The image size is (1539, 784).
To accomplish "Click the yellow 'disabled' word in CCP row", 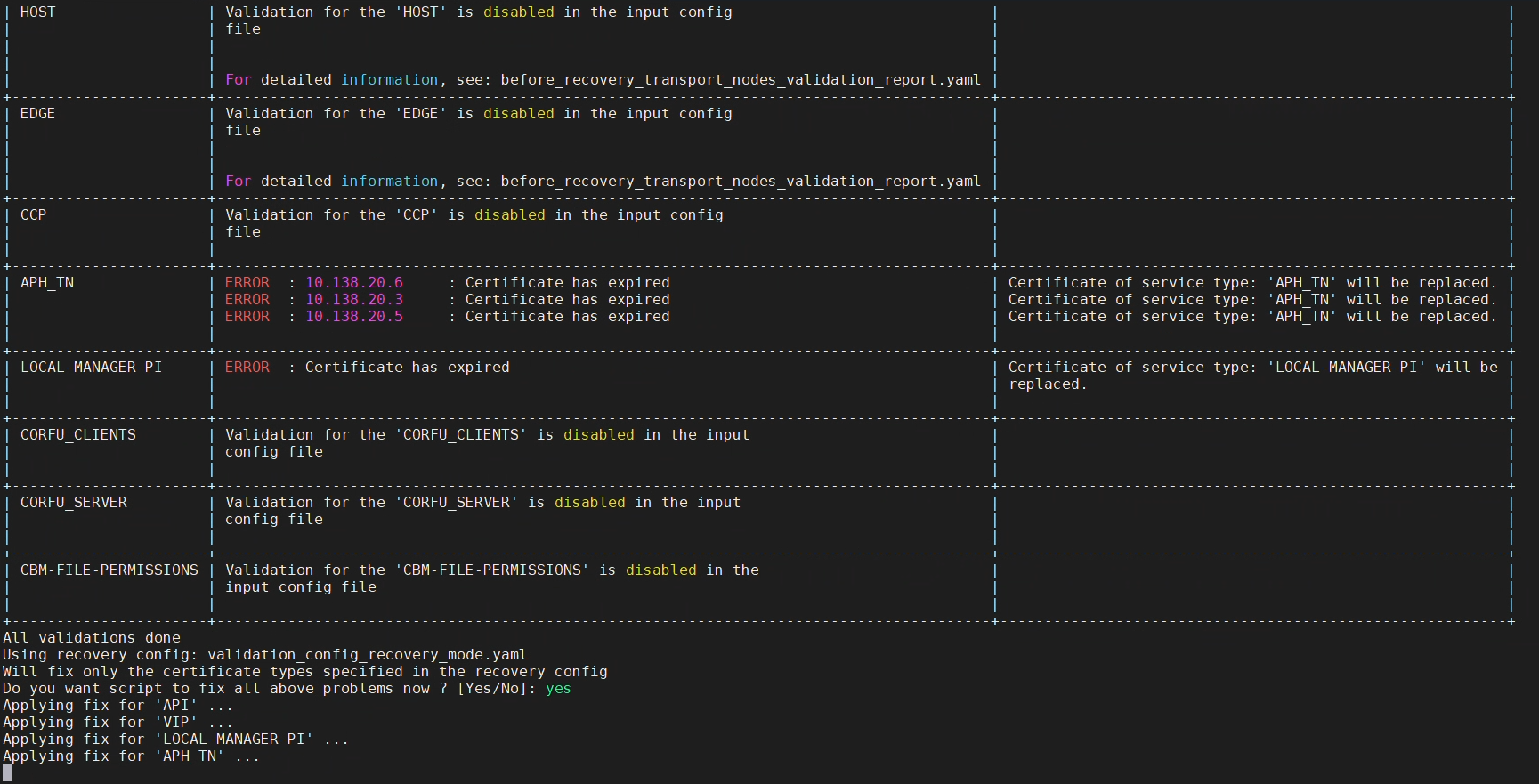I will pos(510,215).
